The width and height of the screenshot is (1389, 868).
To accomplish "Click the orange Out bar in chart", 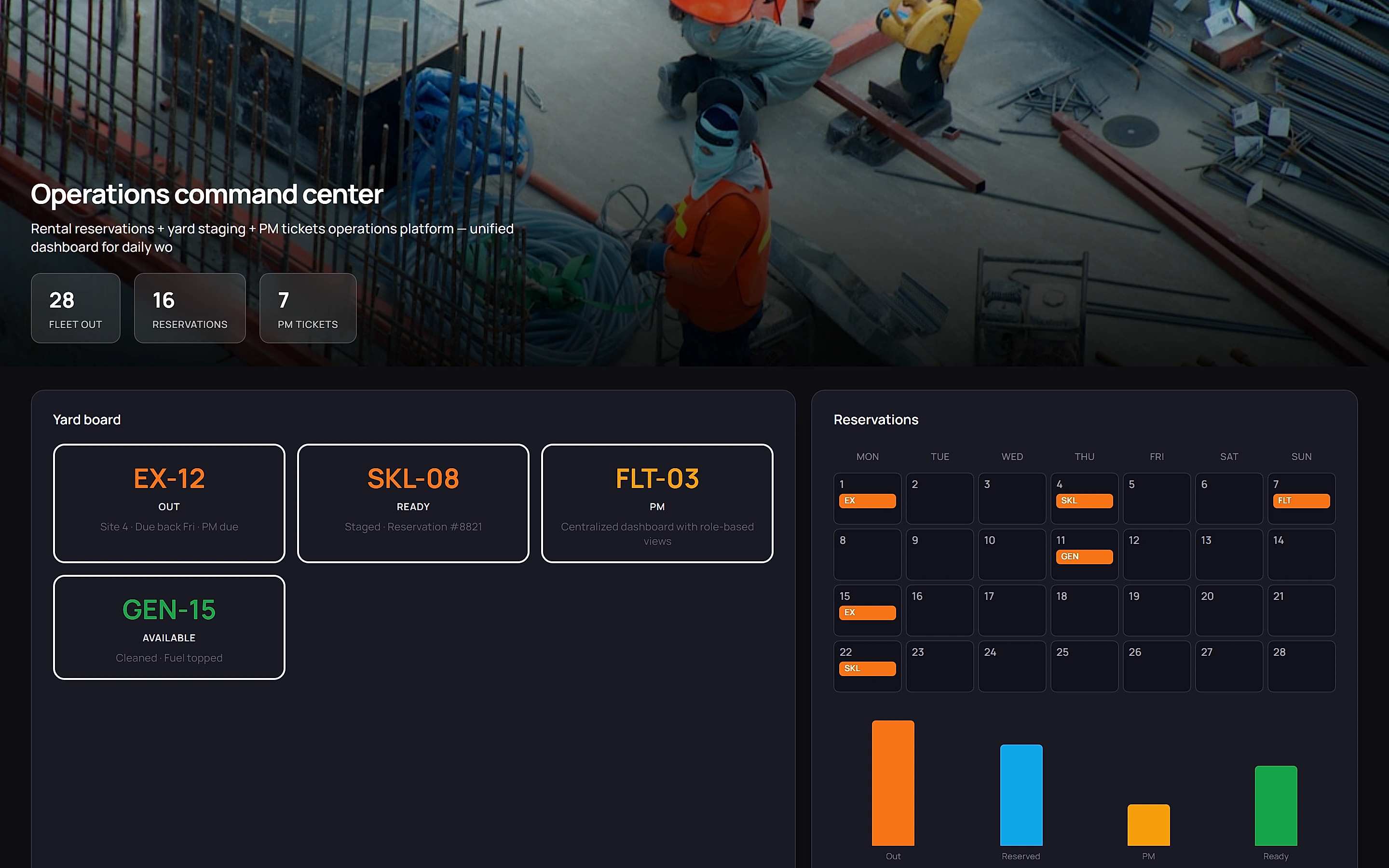I will [x=893, y=783].
